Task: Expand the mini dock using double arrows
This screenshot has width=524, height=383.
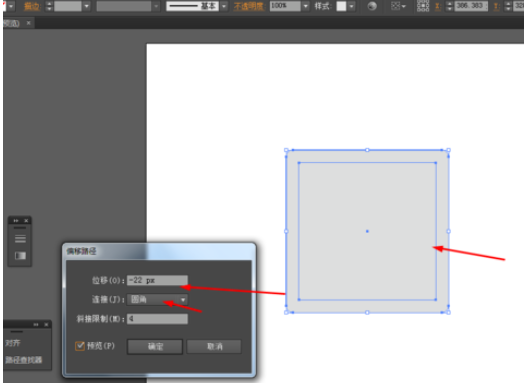Action: [16, 221]
